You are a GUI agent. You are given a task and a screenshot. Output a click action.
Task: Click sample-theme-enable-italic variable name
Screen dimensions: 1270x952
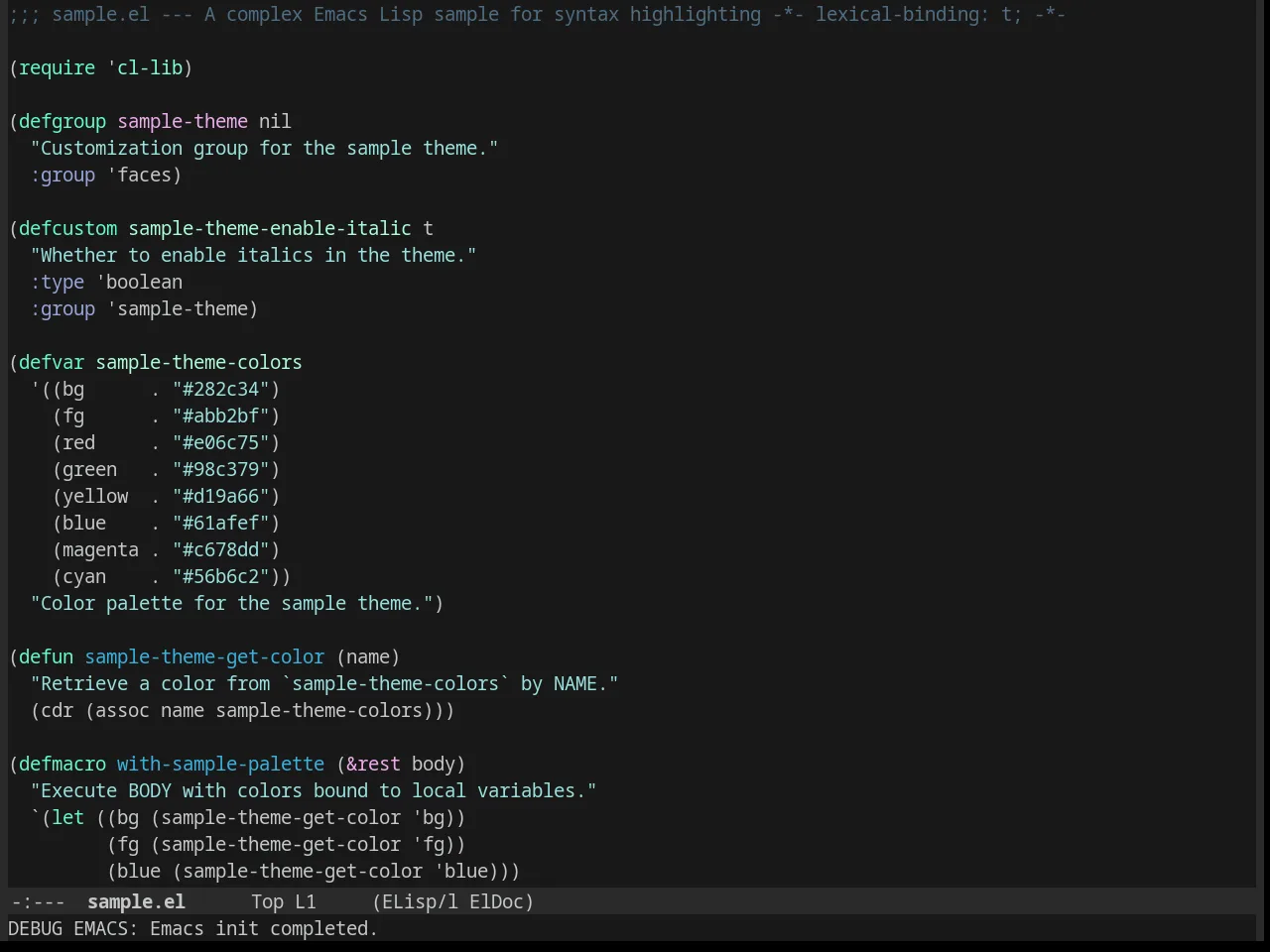270,228
